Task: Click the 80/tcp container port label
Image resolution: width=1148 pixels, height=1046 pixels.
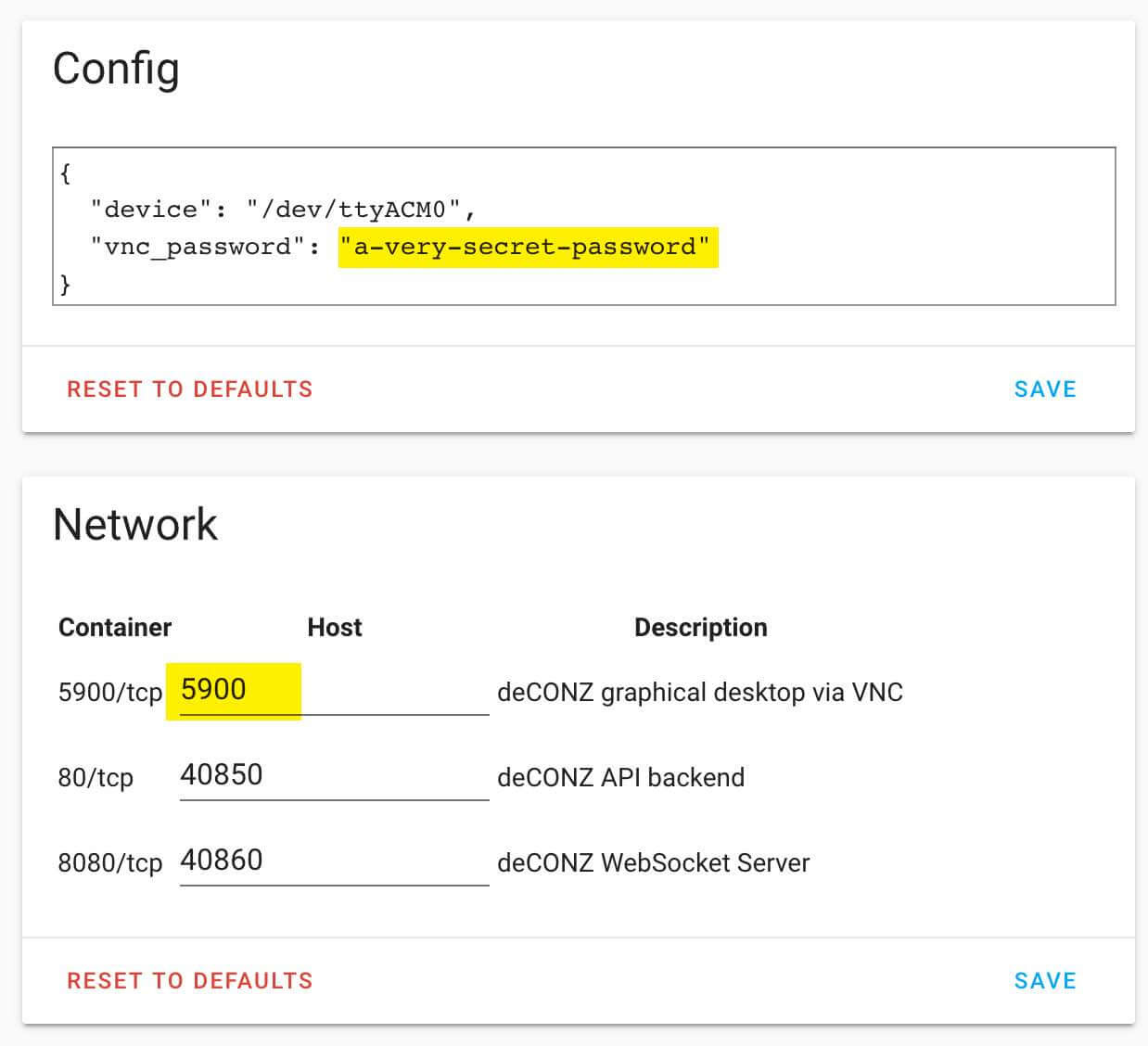Action: click(96, 778)
